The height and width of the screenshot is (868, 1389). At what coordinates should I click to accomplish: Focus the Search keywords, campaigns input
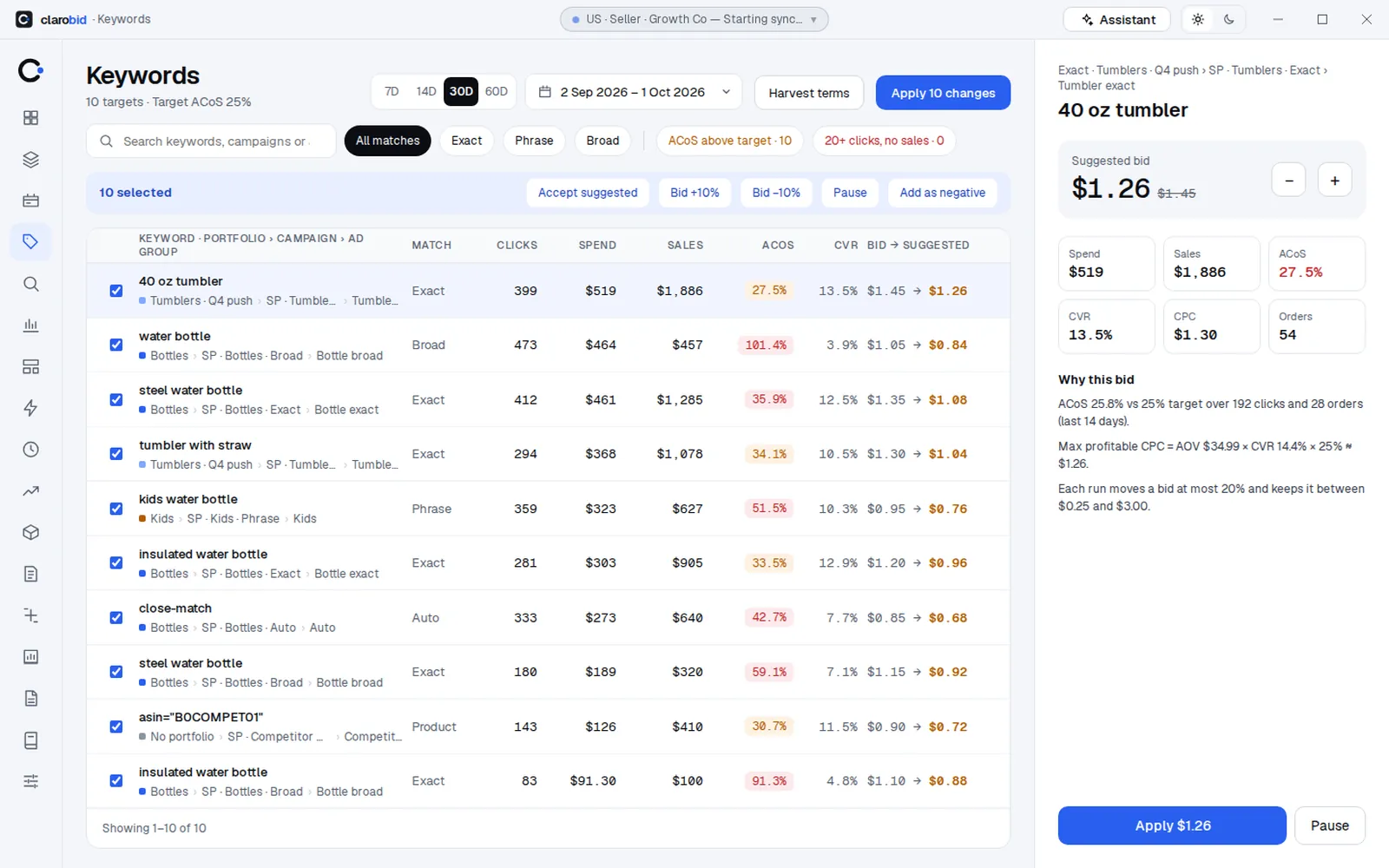(211, 141)
